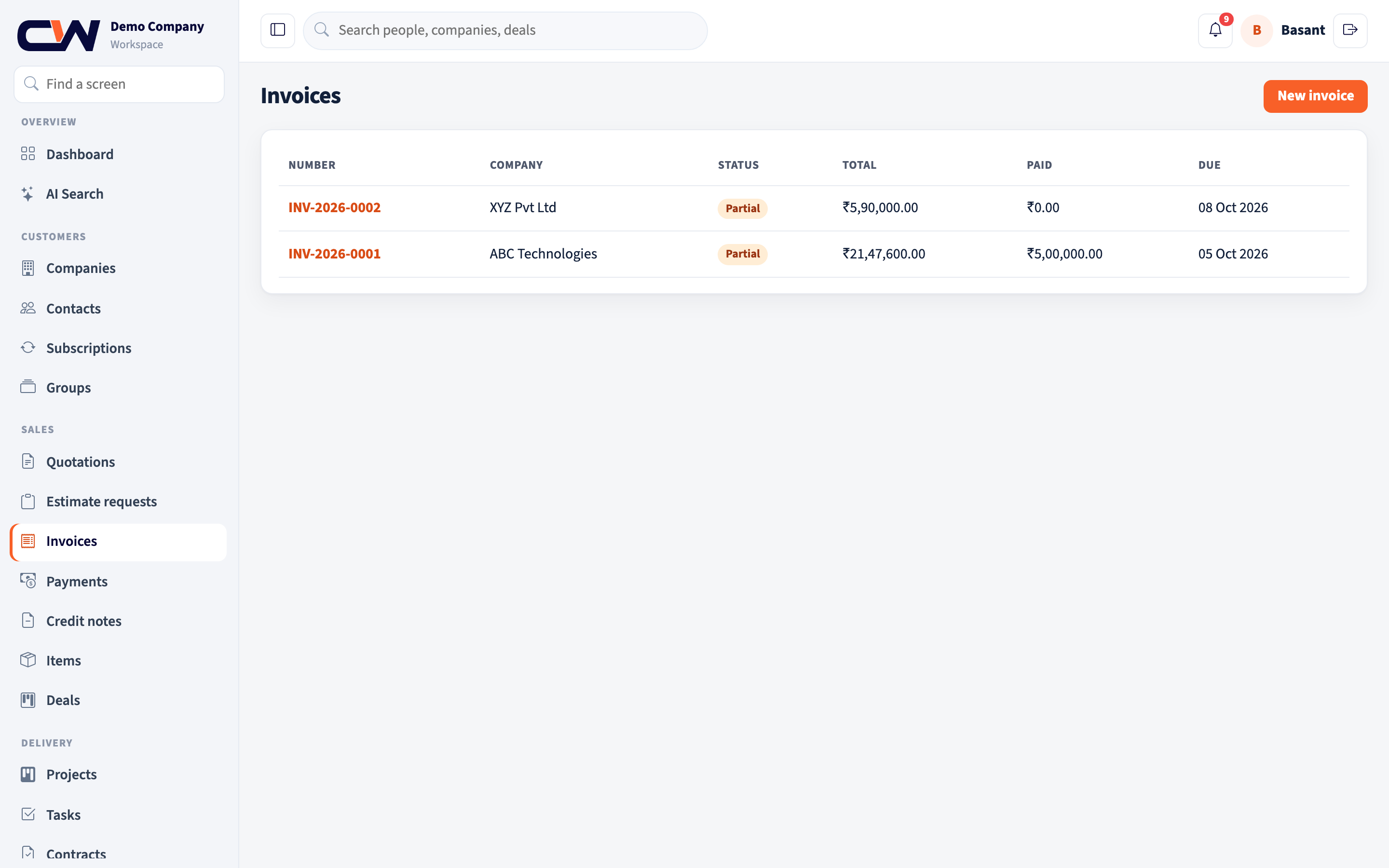Click the ₹0.00 paid amount

coord(1042,207)
